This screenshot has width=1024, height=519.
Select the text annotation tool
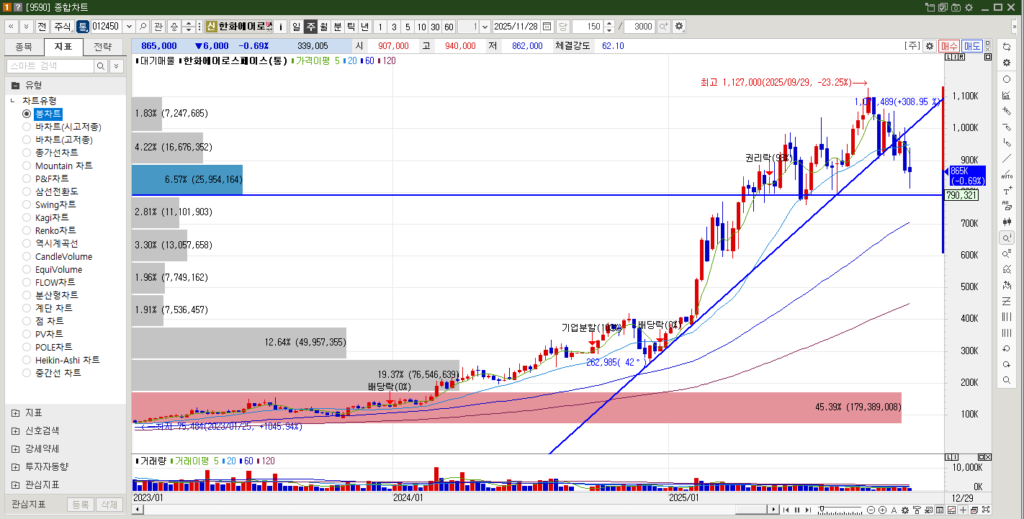(x=1006, y=175)
